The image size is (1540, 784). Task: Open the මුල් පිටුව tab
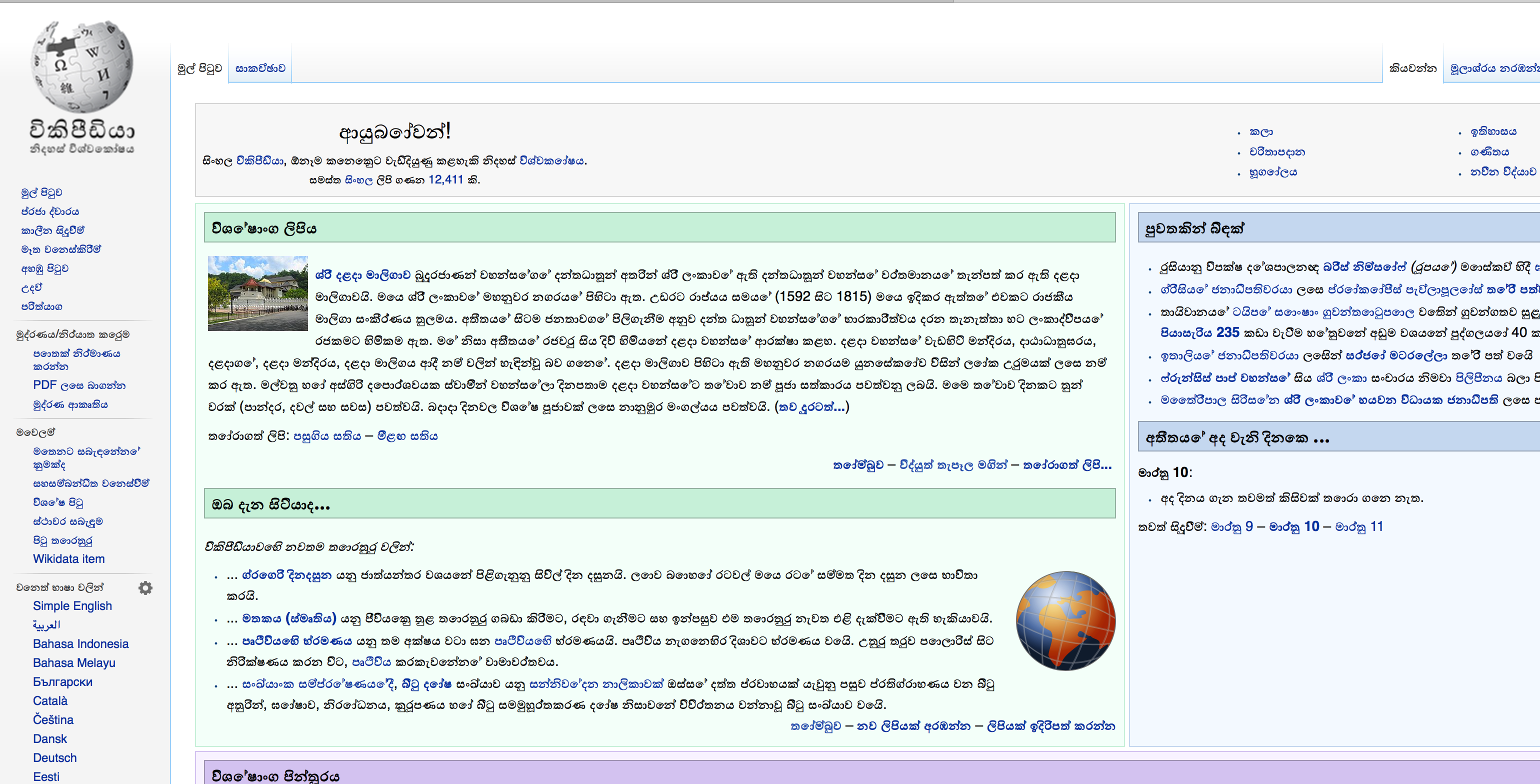coord(199,68)
